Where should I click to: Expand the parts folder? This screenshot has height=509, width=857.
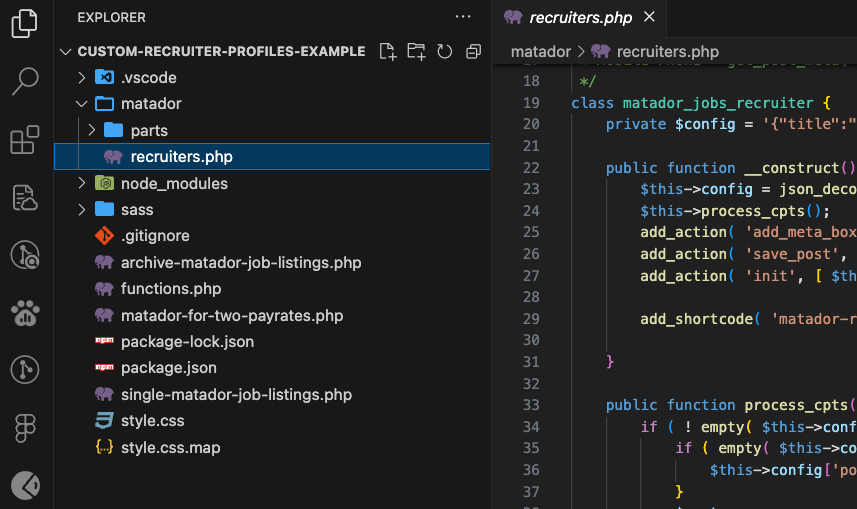click(92, 130)
